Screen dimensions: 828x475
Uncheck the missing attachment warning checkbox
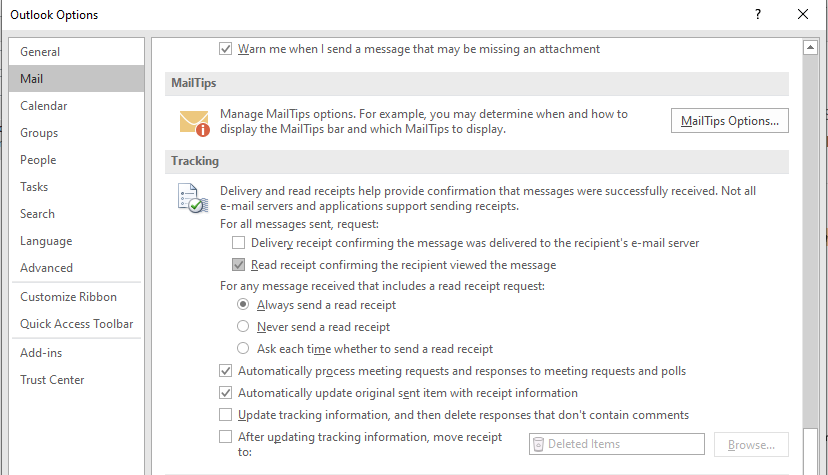coord(225,48)
